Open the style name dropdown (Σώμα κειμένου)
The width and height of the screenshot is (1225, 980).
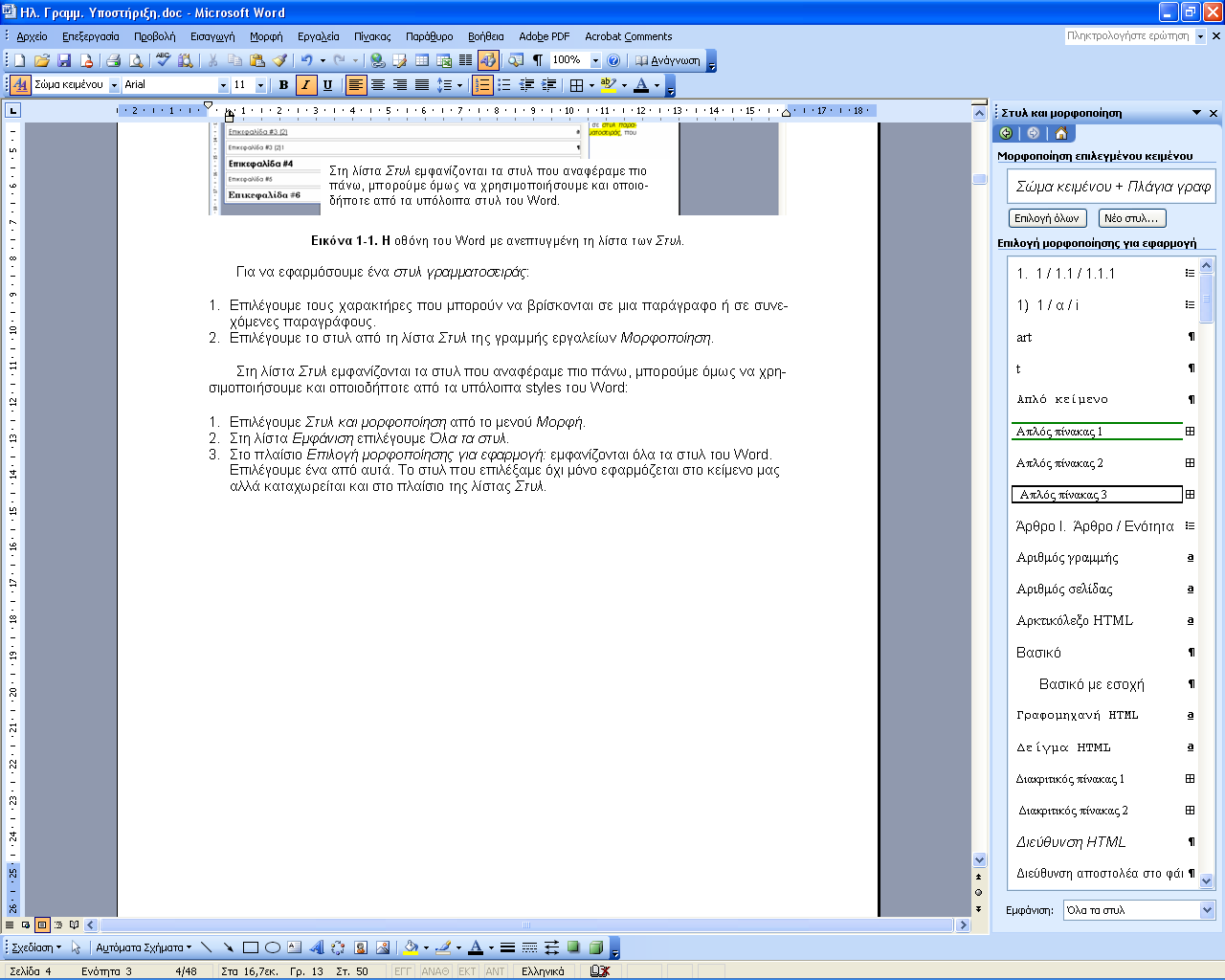coord(114,85)
